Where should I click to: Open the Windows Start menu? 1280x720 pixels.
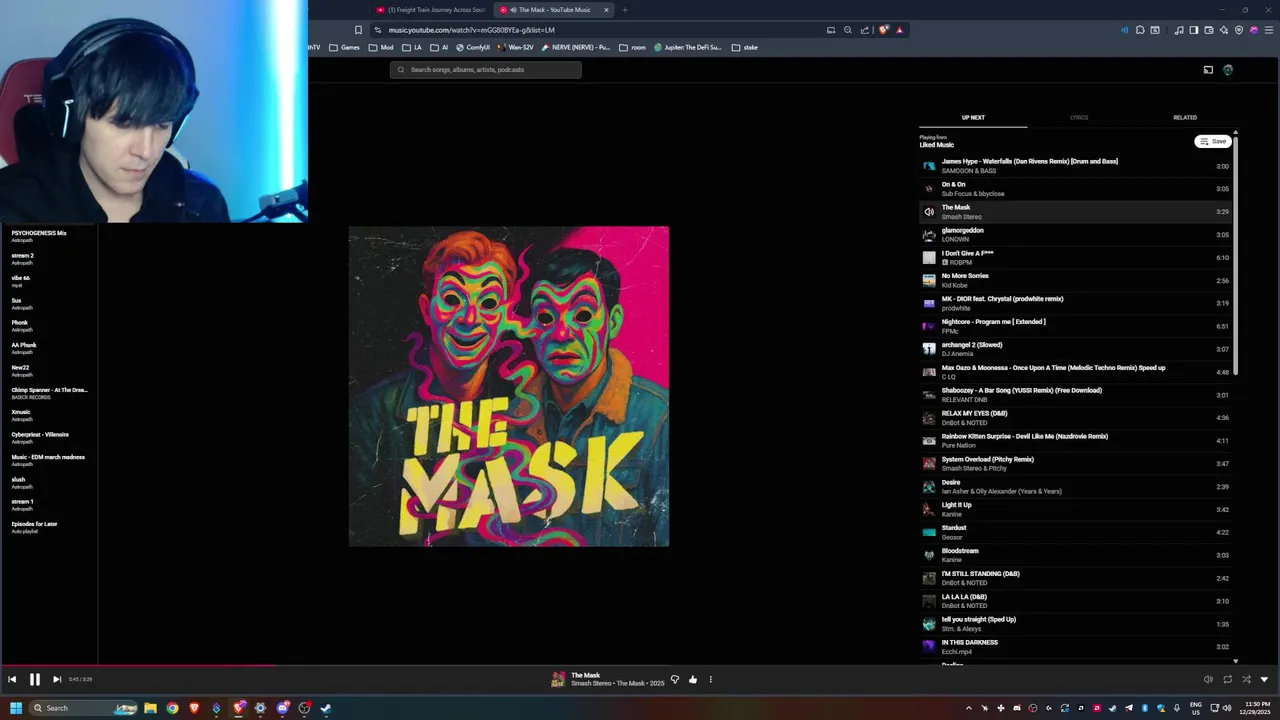pos(15,708)
